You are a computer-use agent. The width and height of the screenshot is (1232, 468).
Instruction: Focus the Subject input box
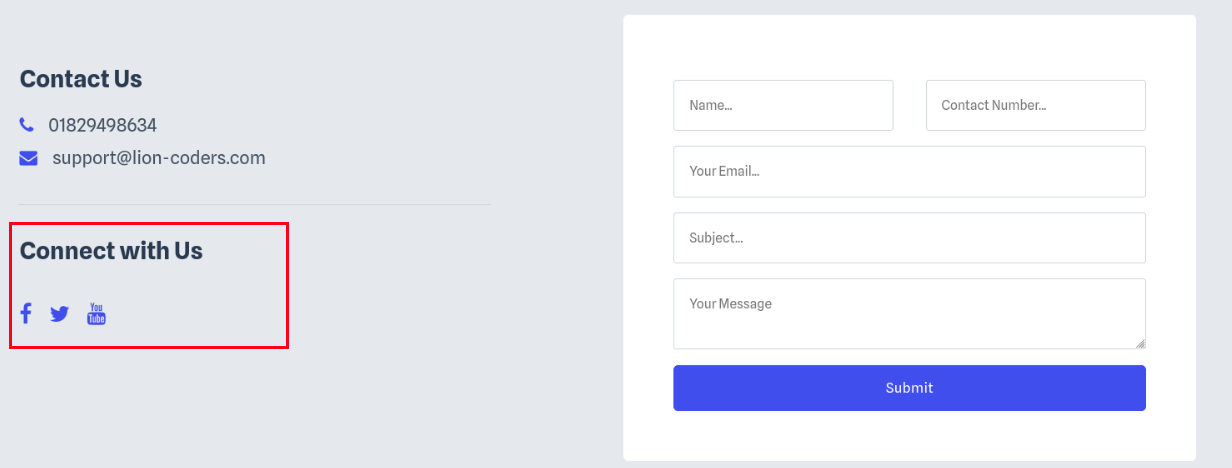(909, 238)
